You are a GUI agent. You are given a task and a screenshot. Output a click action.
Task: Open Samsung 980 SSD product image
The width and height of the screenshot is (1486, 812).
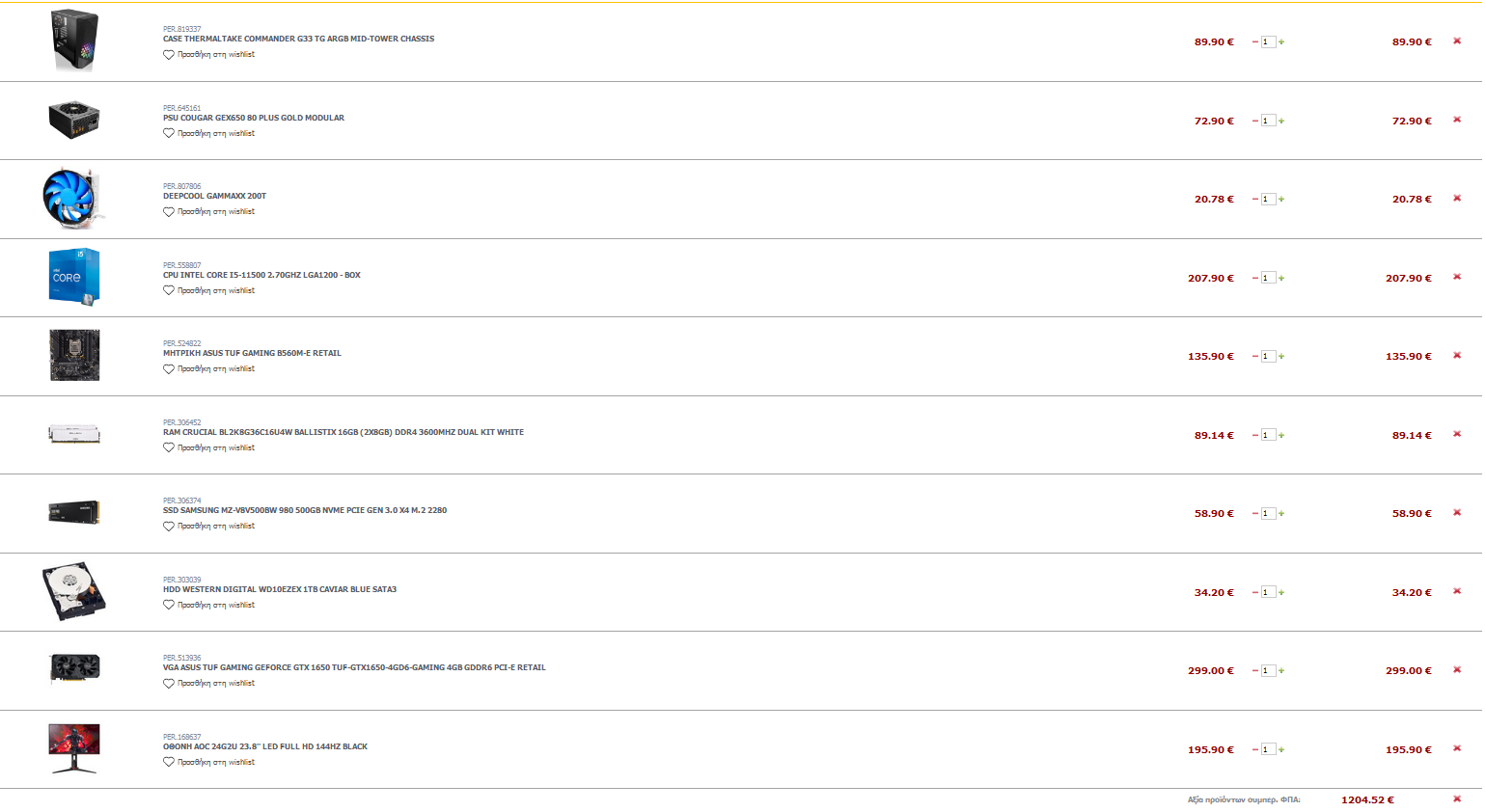click(x=74, y=512)
